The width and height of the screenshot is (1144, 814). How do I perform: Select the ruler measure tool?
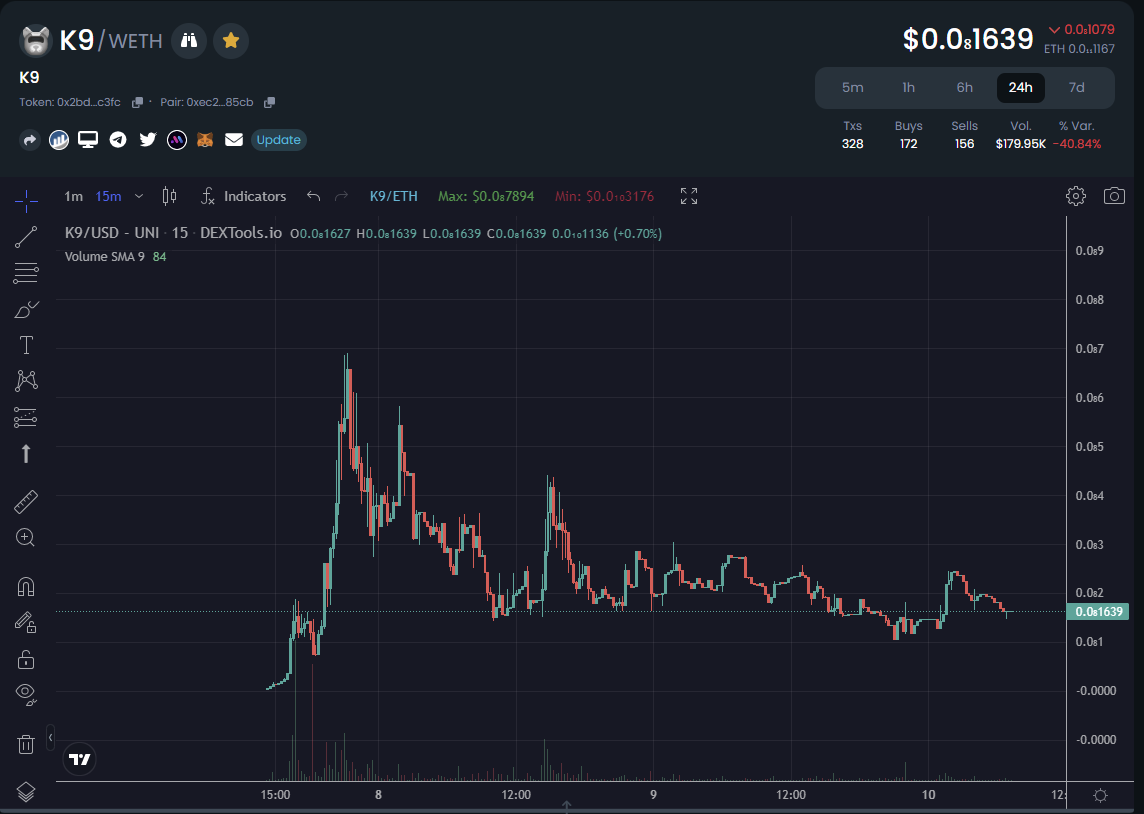pos(26,502)
